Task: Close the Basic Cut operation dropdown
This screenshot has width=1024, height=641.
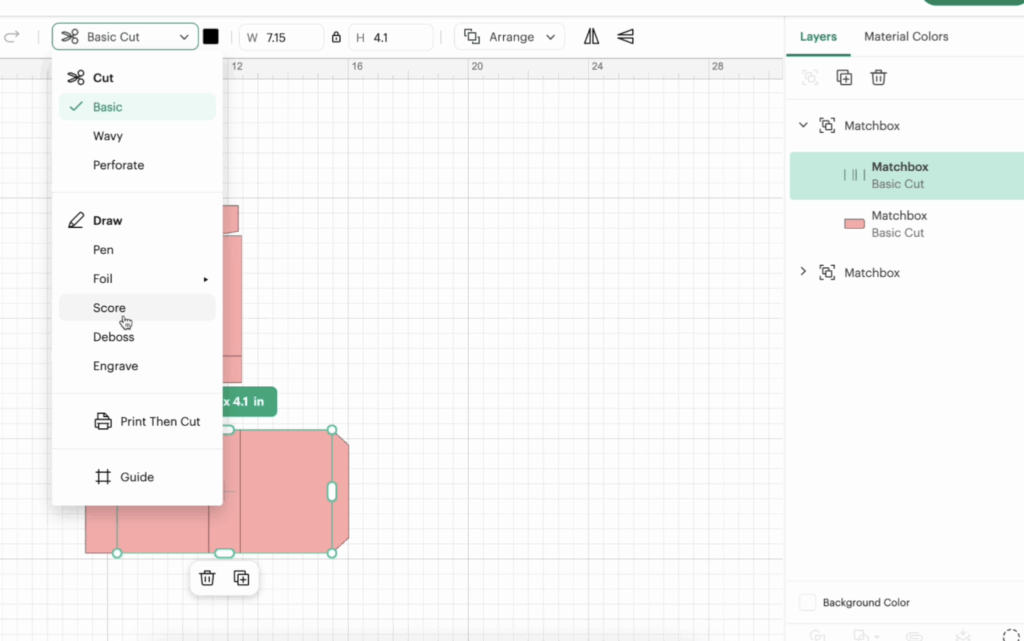Action: pos(125,37)
